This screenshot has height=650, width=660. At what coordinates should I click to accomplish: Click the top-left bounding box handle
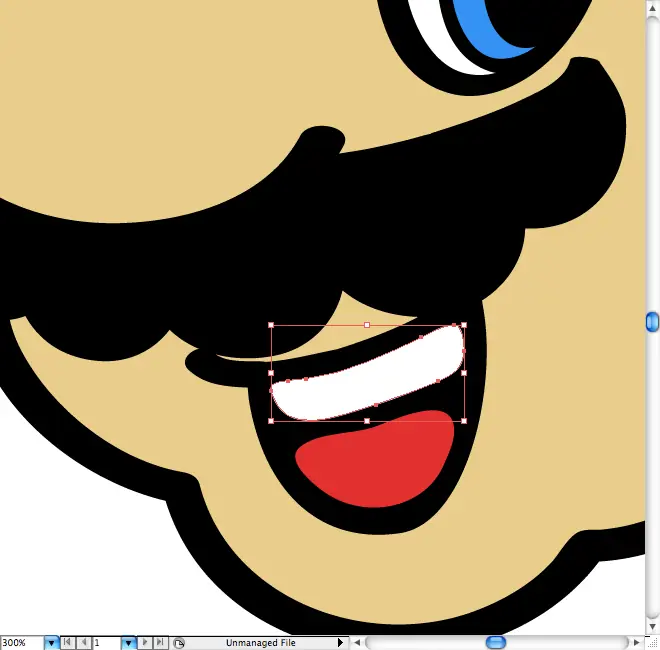click(x=271, y=325)
